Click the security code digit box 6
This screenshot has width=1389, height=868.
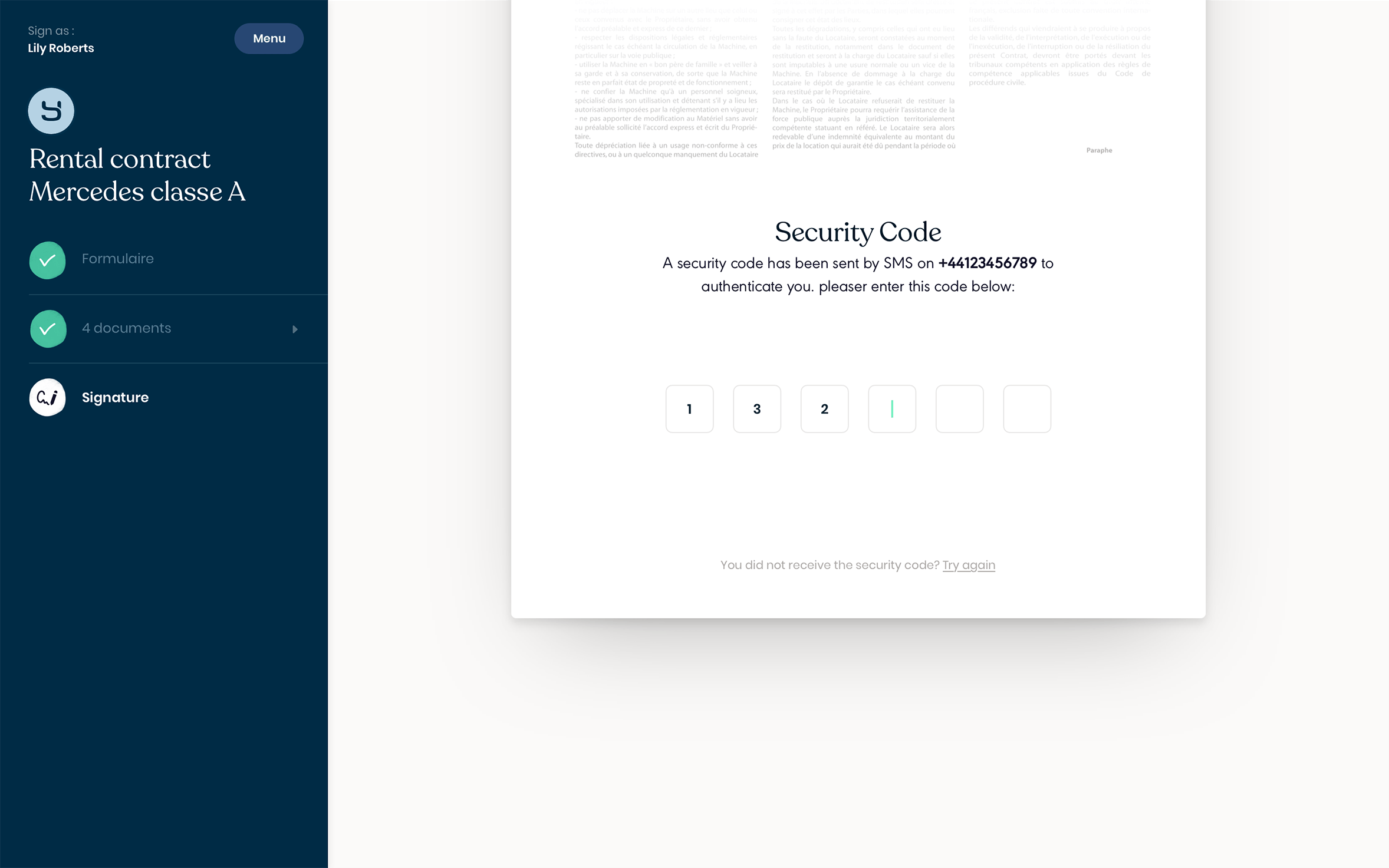coord(1026,408)
